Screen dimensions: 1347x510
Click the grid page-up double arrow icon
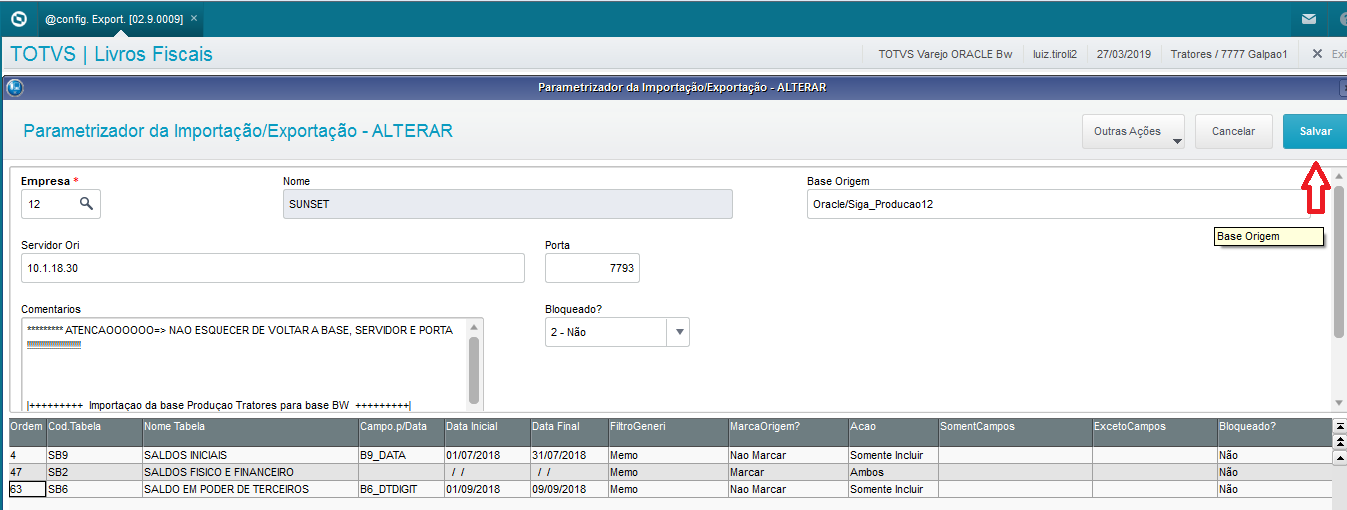click(1340, 441)
